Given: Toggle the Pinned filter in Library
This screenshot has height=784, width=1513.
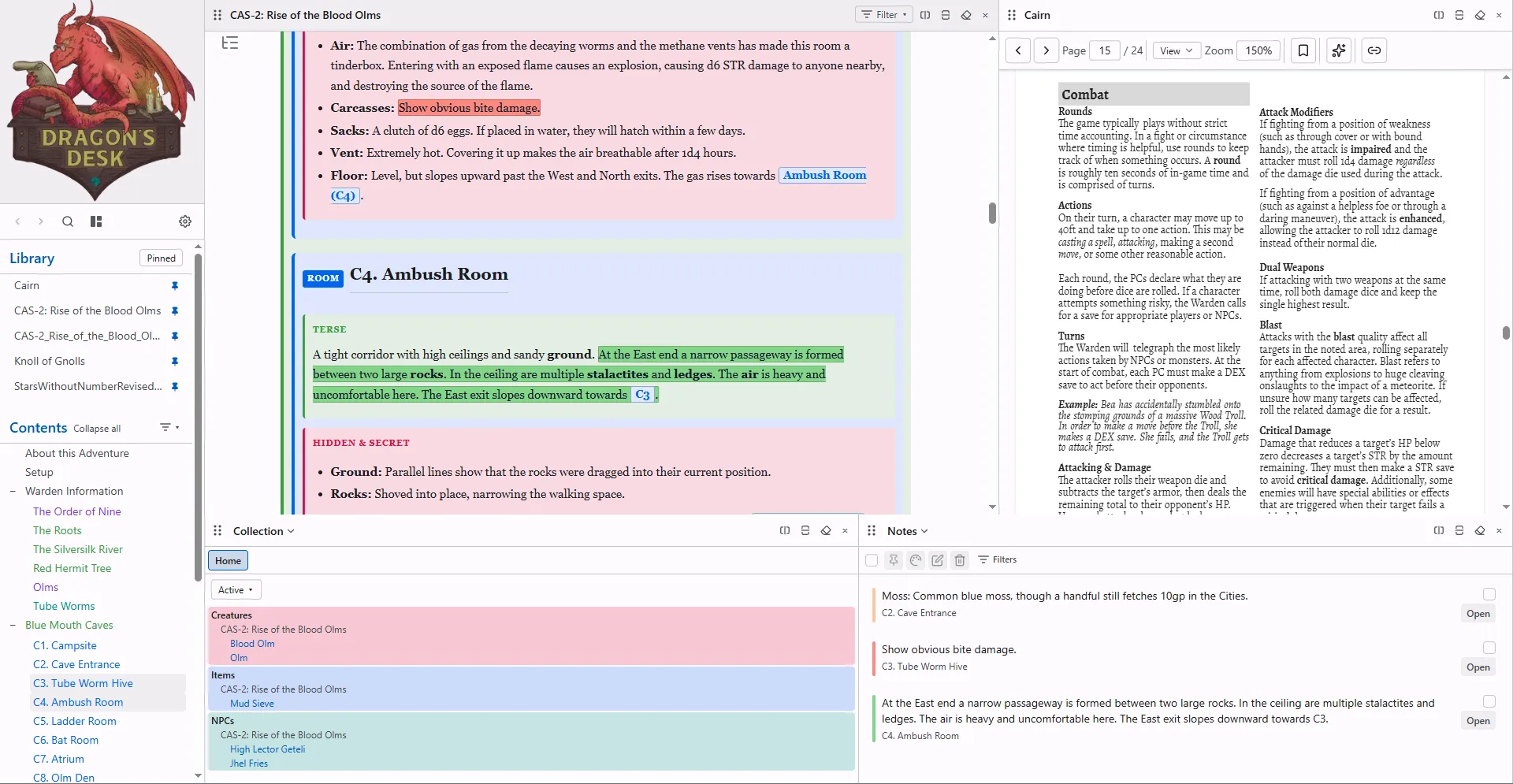Looking at the screenshot, I should tap(161, 258).
